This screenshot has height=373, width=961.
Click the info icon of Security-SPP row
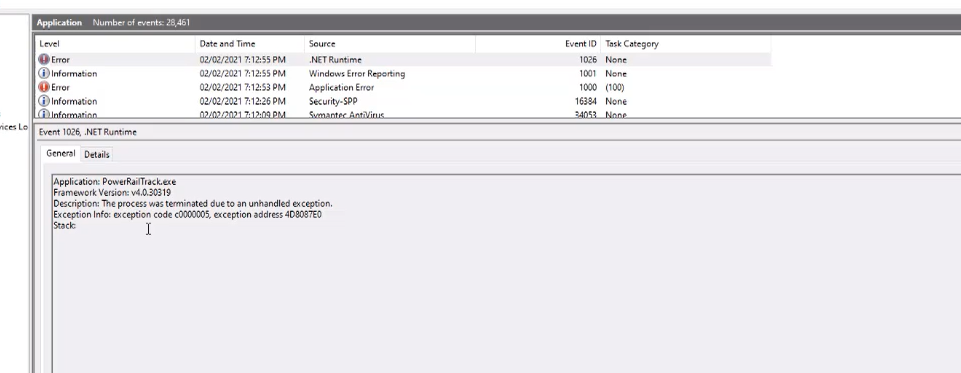point(44,101)
